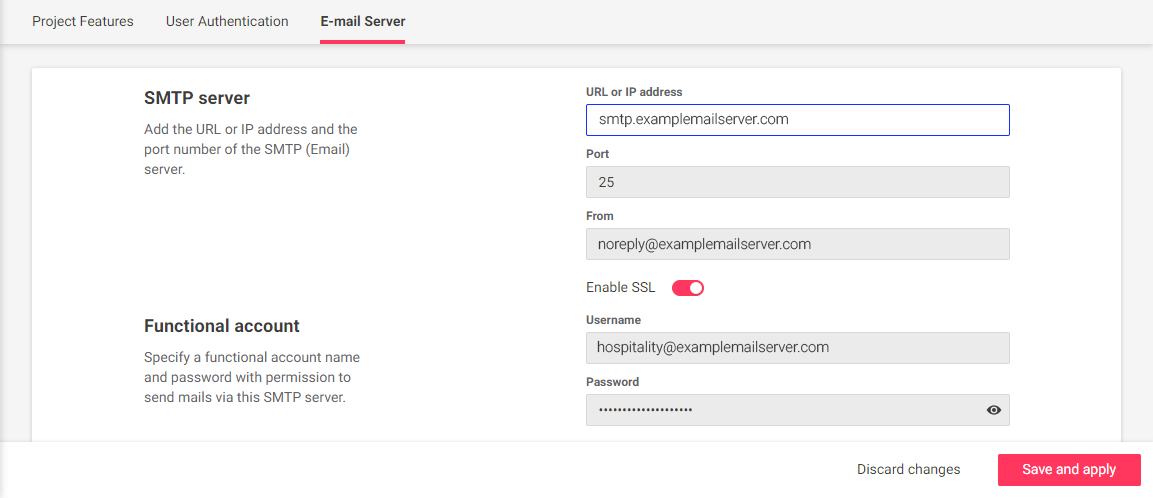Click the SMTP server heading

click(x=197, y=98)
